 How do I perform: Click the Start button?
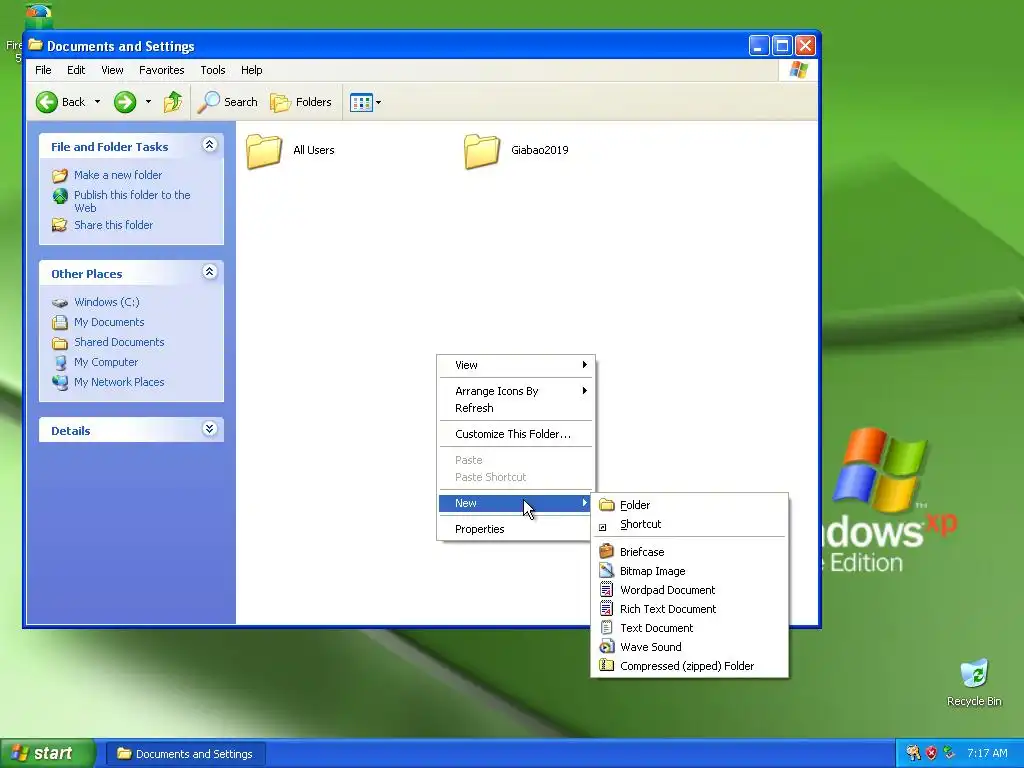tap(47, 754)
